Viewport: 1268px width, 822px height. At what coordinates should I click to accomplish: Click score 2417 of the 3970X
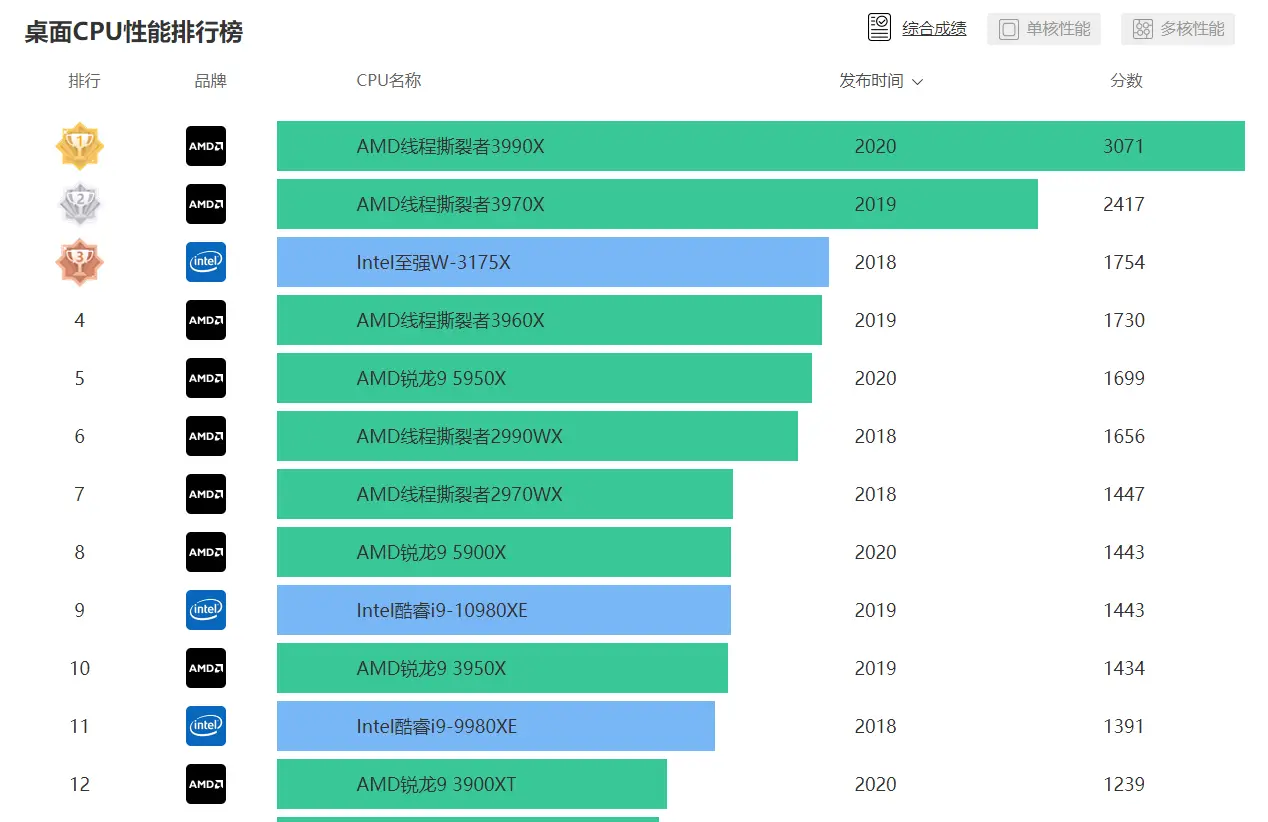[1124, 204]
